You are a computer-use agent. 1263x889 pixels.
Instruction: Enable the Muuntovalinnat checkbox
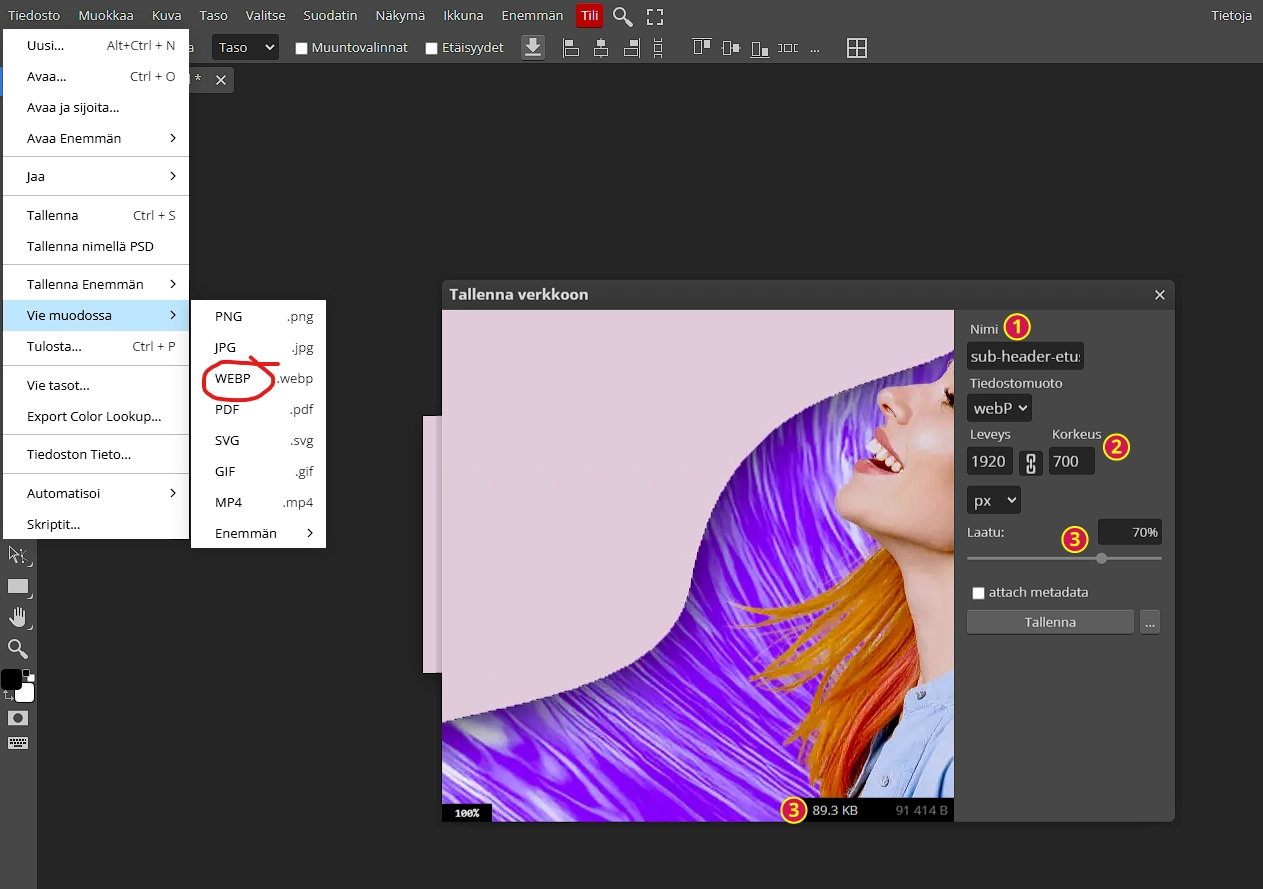pyautogui.click(x=301, y=48)
